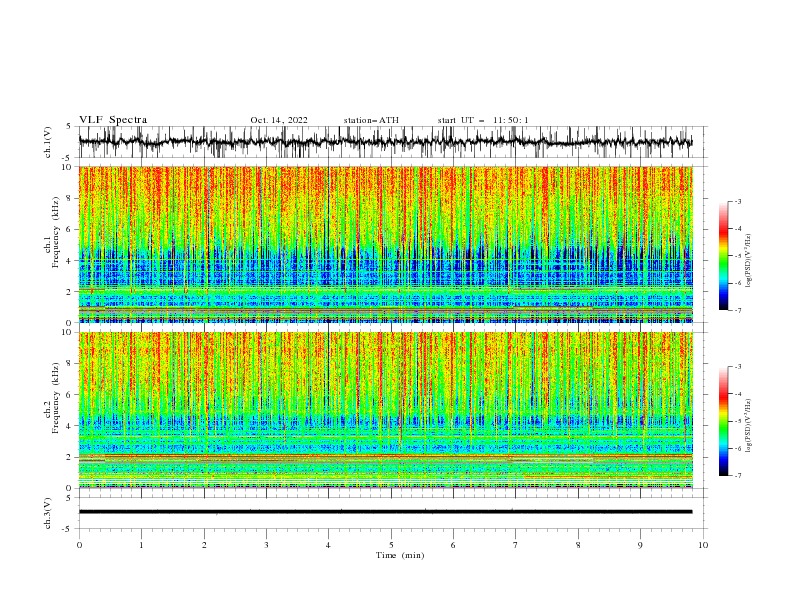Click the lower PSD color scale bar

[x=723, y=421]
